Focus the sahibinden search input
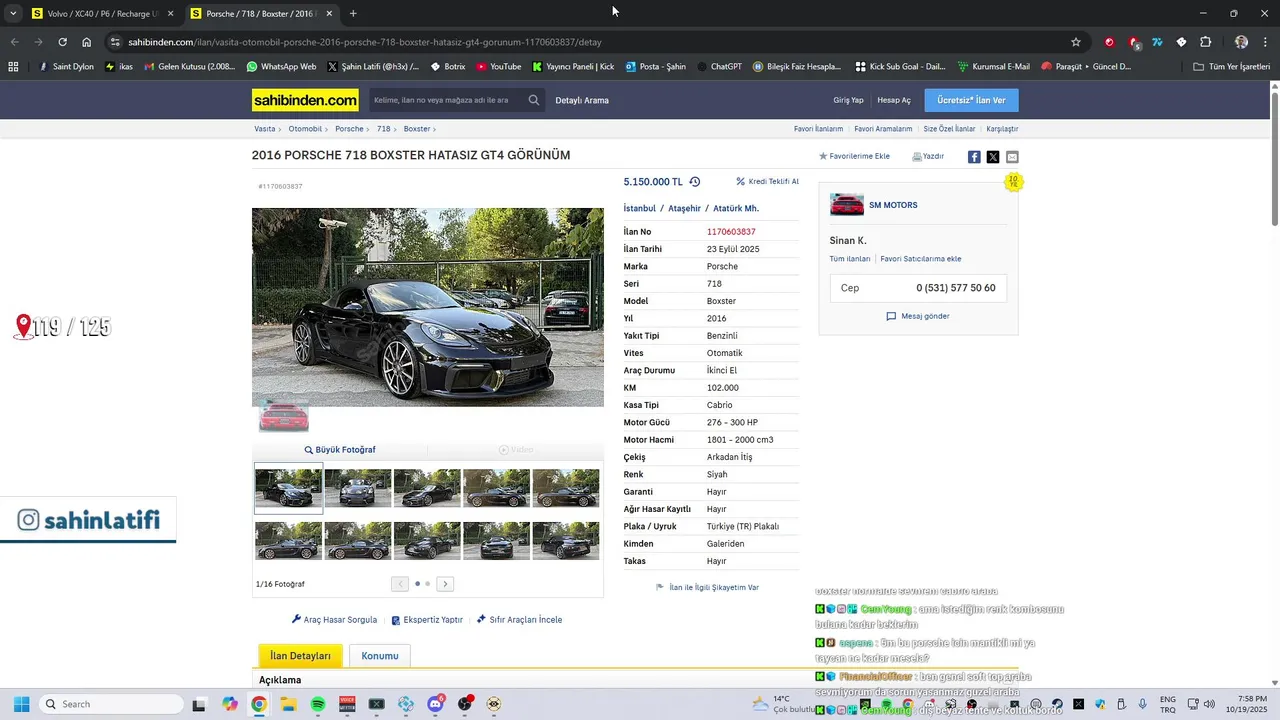Viewport: 1280px width, 720px height. (446, 100)
